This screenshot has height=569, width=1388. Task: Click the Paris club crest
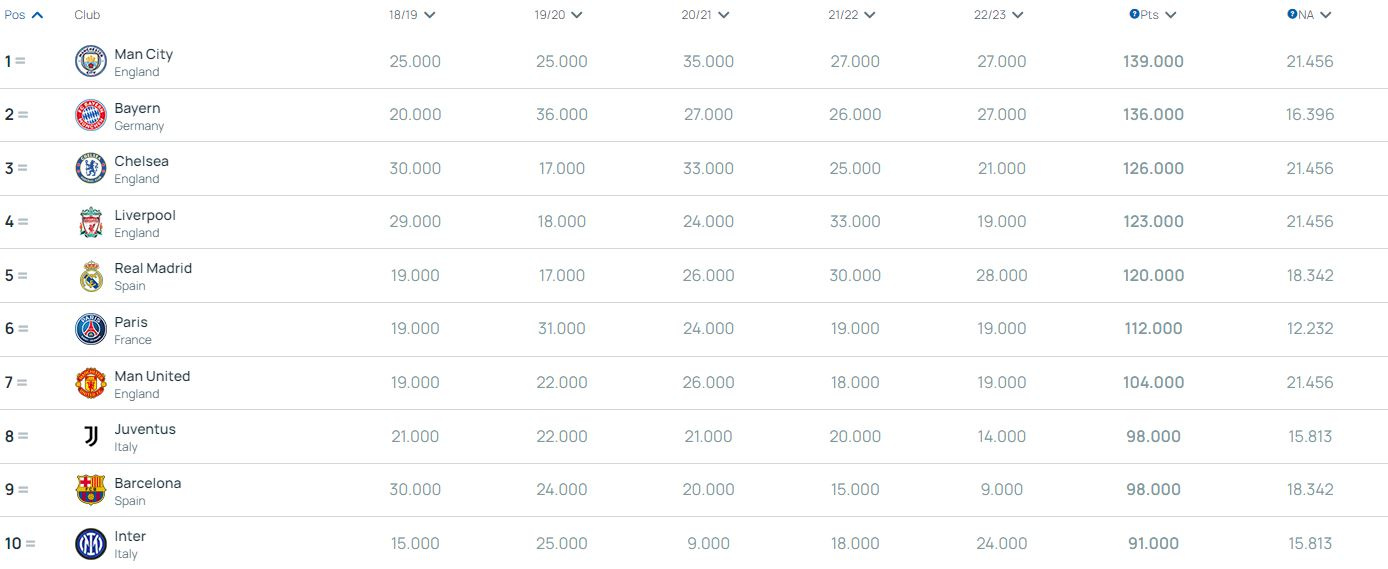coord(91,329)
